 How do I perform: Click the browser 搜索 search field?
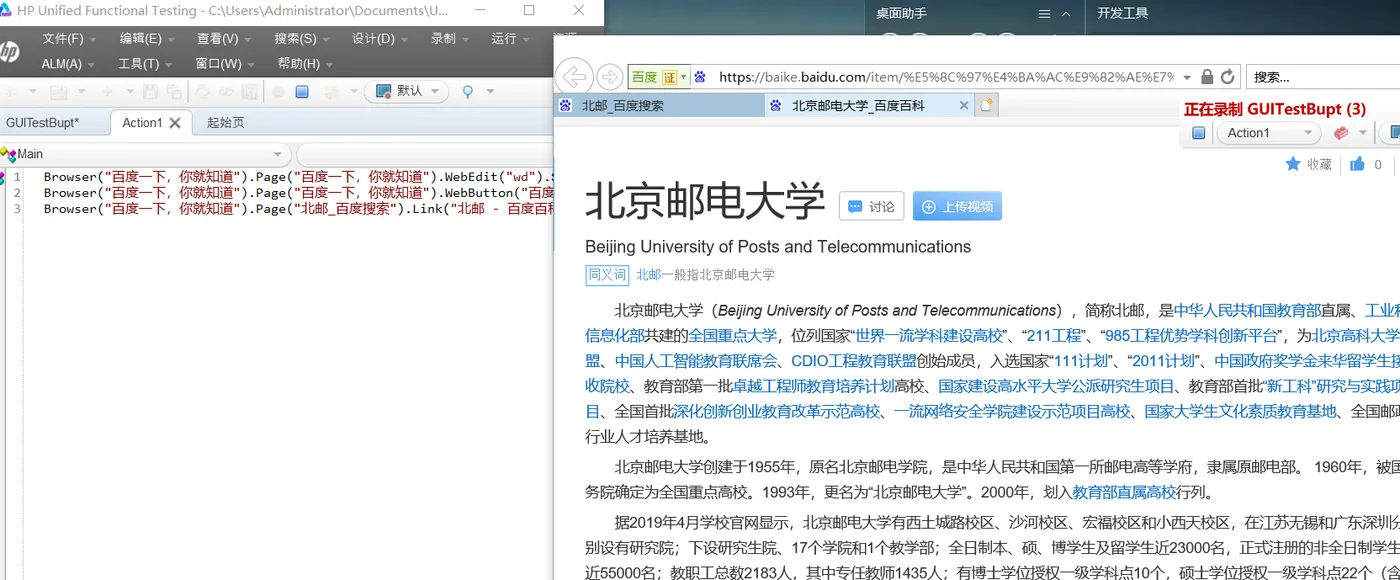click(1325, 77)
